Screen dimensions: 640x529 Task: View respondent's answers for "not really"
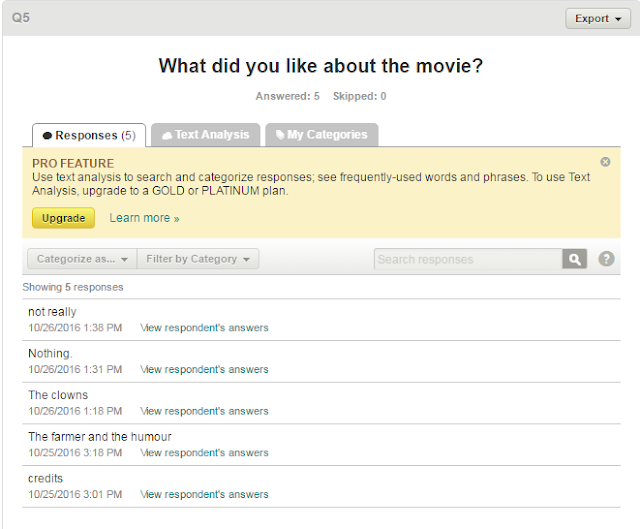coord(204,327)
